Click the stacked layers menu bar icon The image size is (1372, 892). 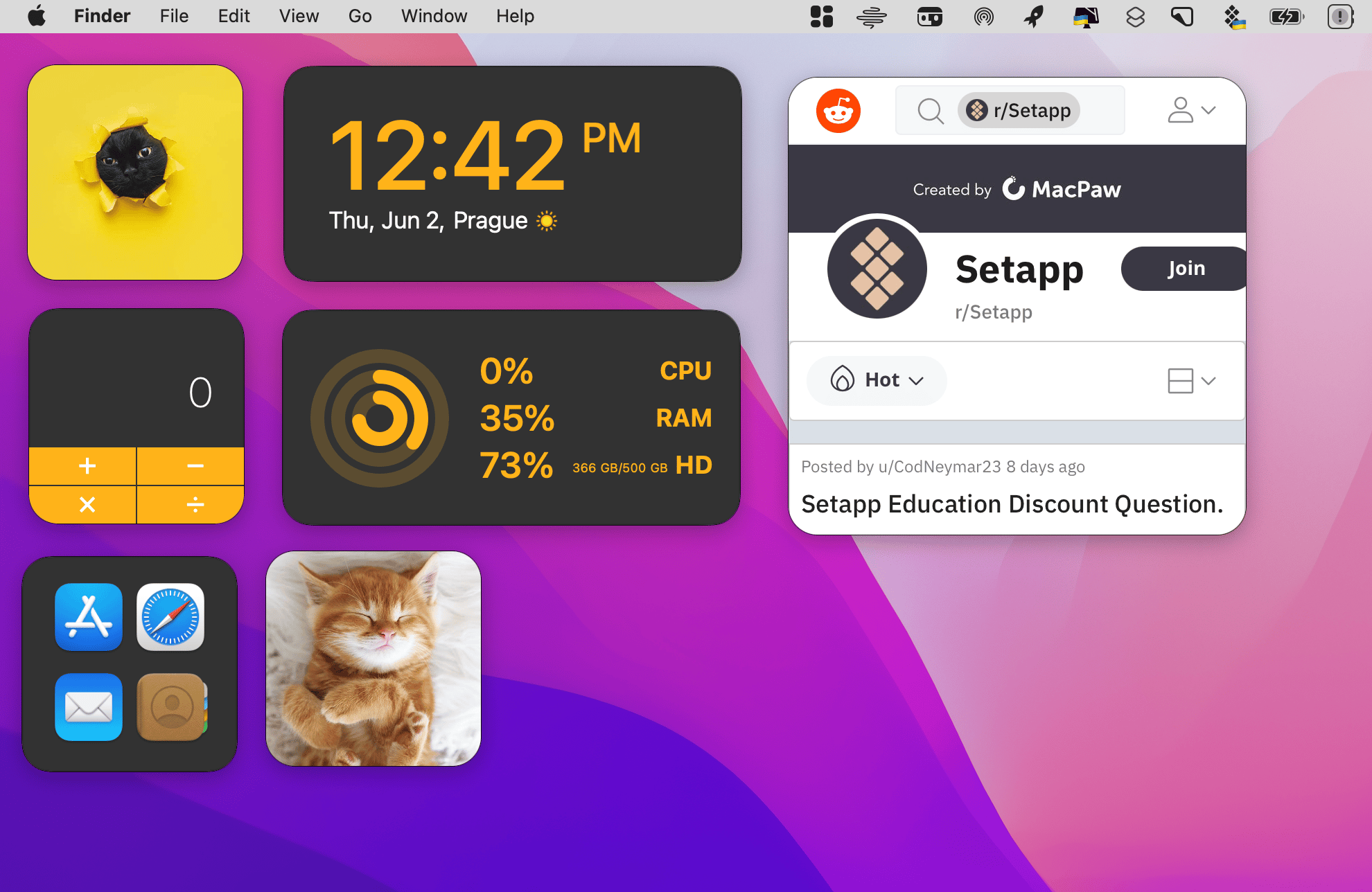pos(1136,16)
